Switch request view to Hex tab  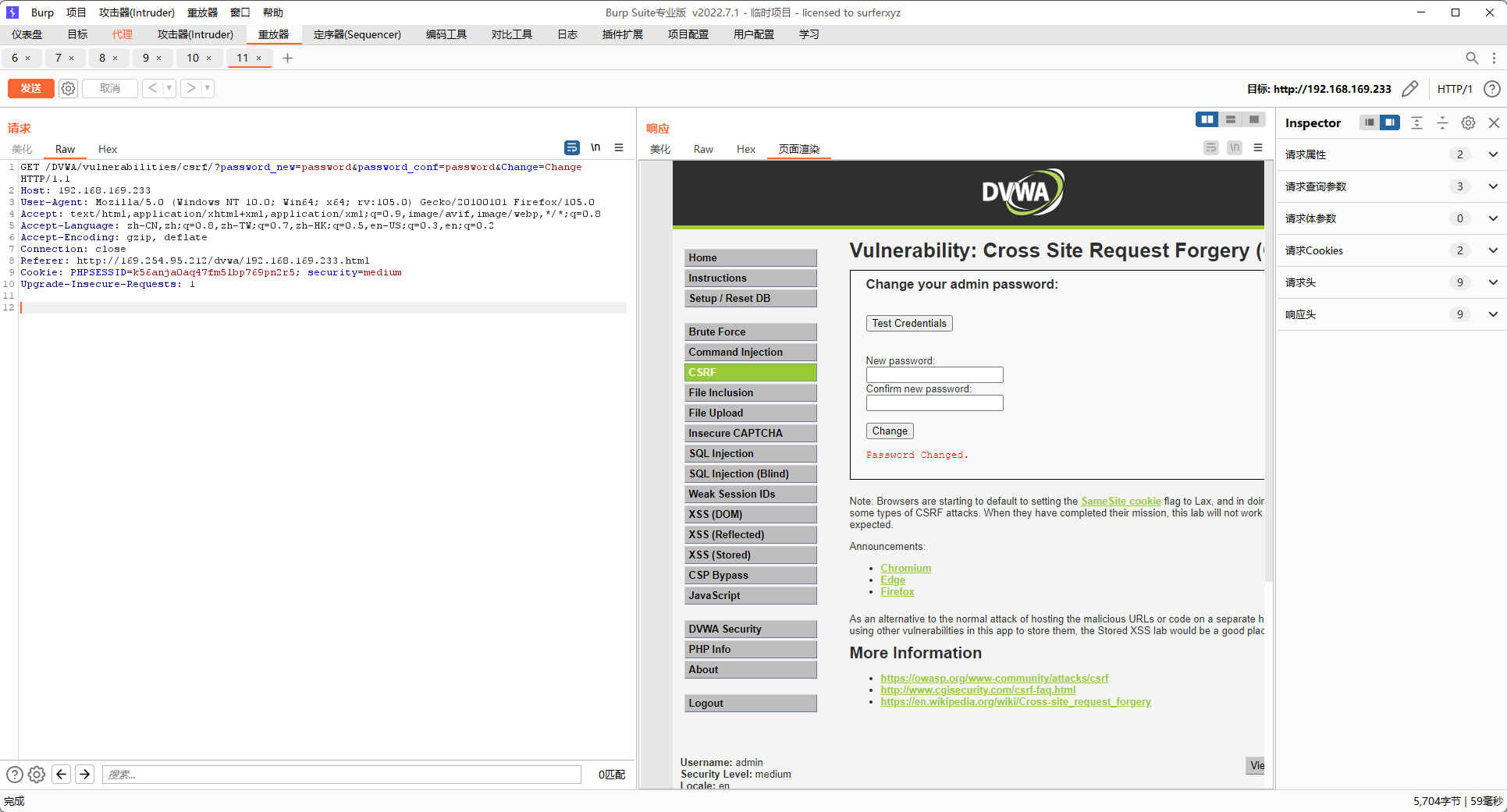point(108,149)
